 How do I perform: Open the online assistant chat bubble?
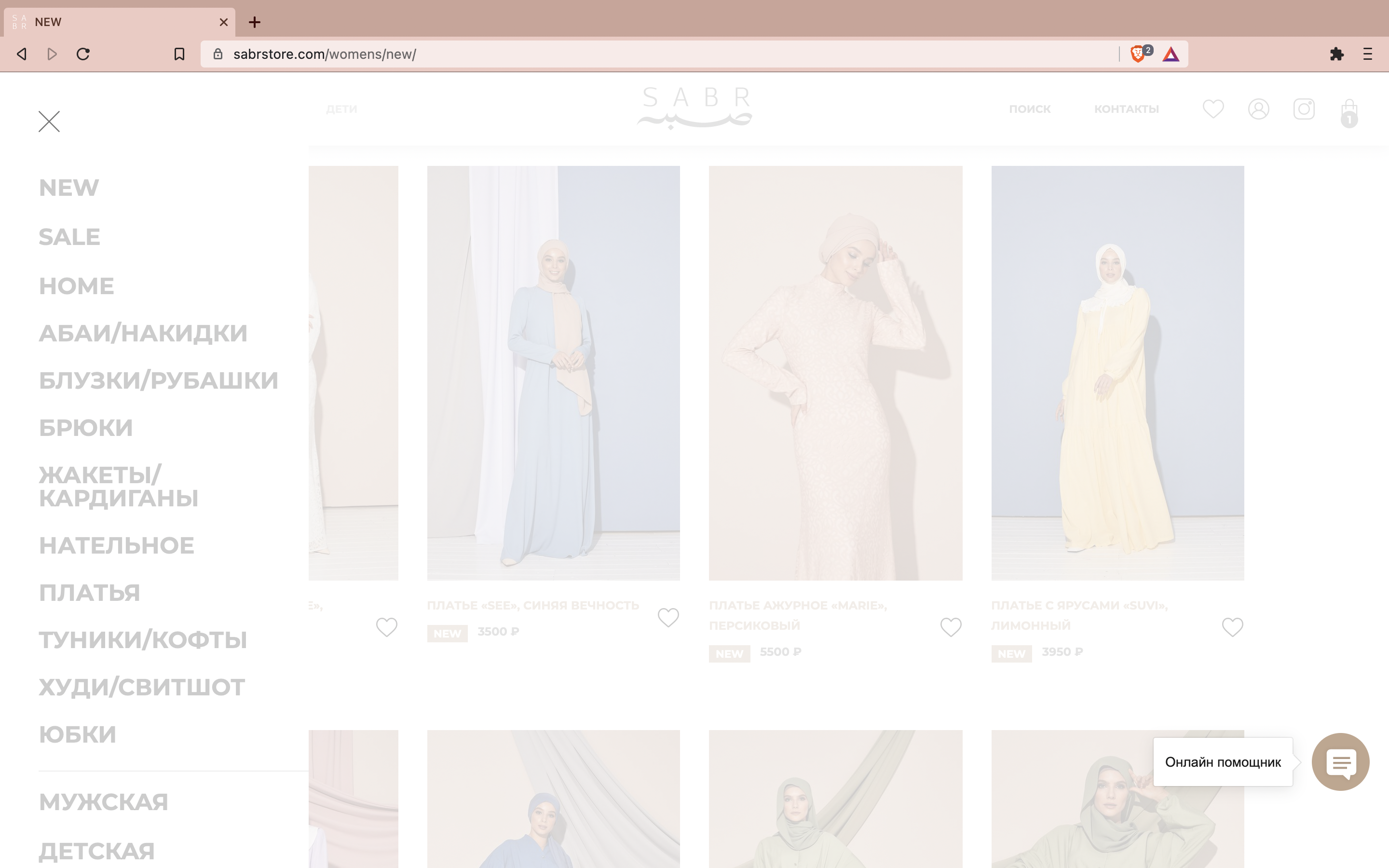[x=1340, y=762]
